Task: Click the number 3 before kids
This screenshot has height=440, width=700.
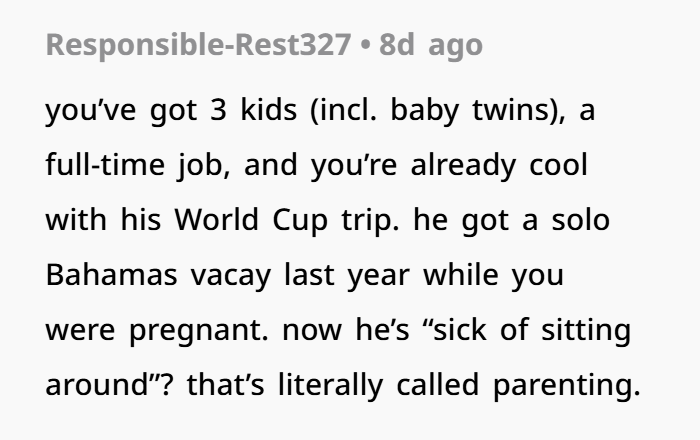Action: coord(218,110)
